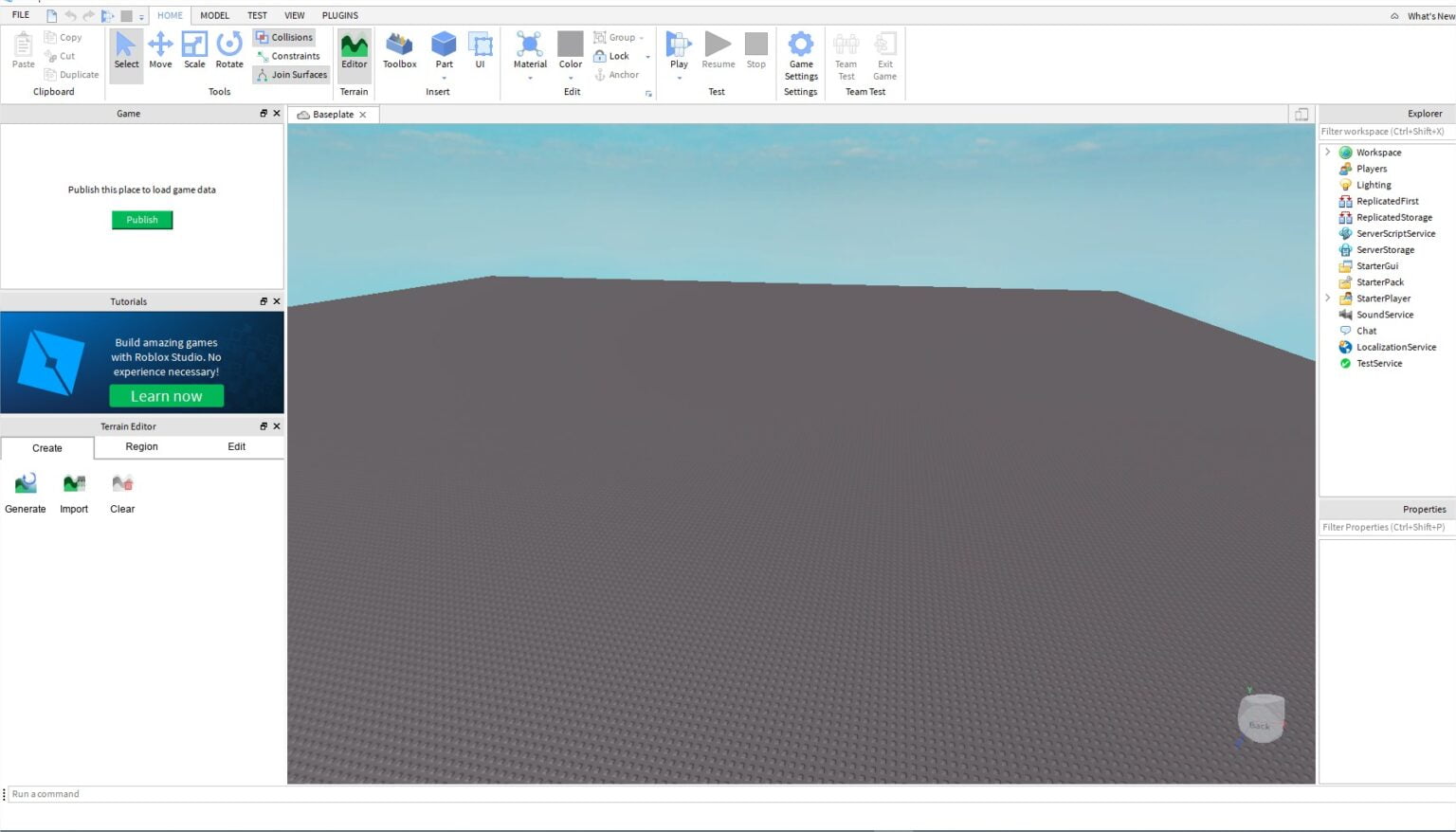Open the Toolbox
This screenshot has height=832, width=1456.
click(x=399, y=52)
